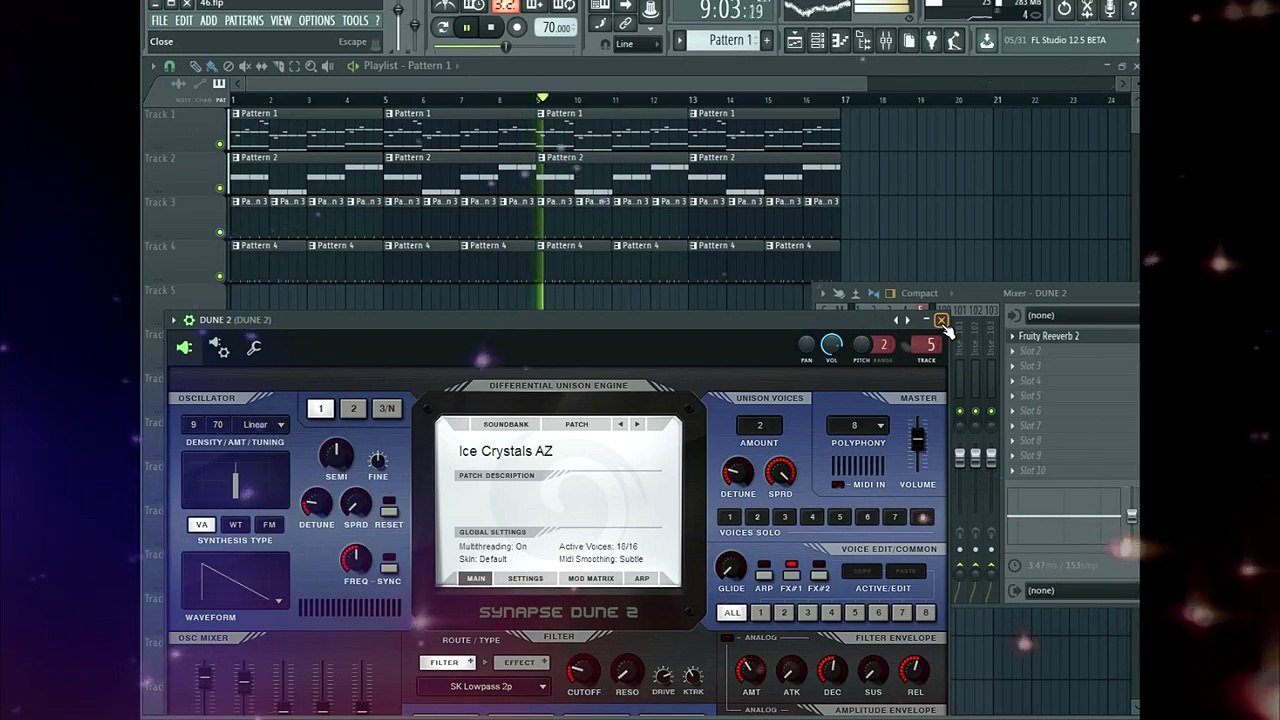Viewport: 1280px width, 720px height.
Task: Toggle the pattern/song mode button
Action: click(x=443, y=28)
